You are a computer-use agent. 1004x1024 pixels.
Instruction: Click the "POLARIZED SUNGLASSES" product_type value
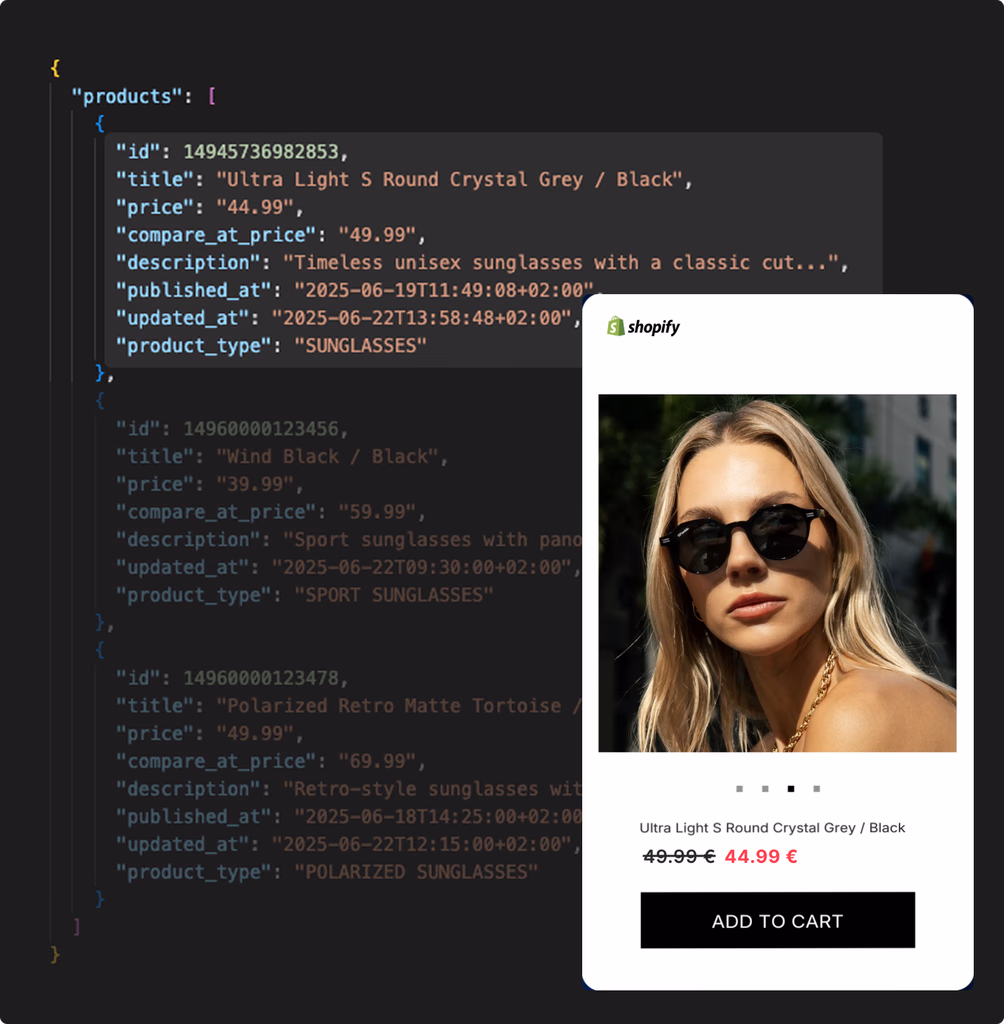click(x=415, y=872)
